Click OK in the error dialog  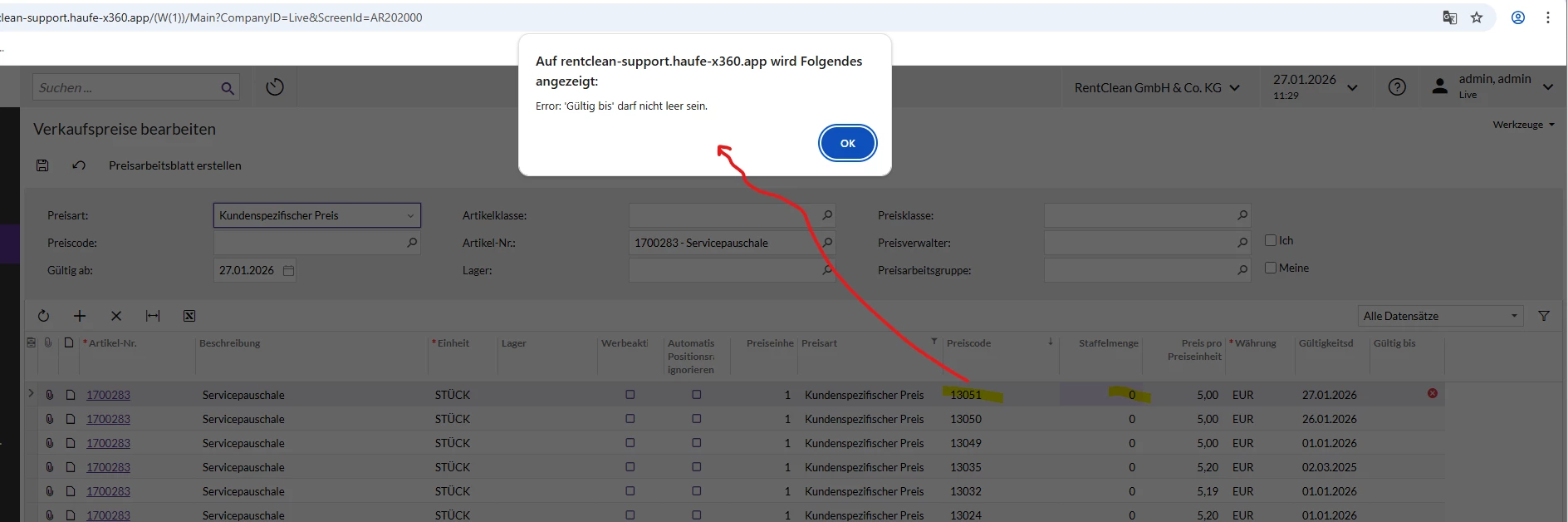(x=847, y=143)
